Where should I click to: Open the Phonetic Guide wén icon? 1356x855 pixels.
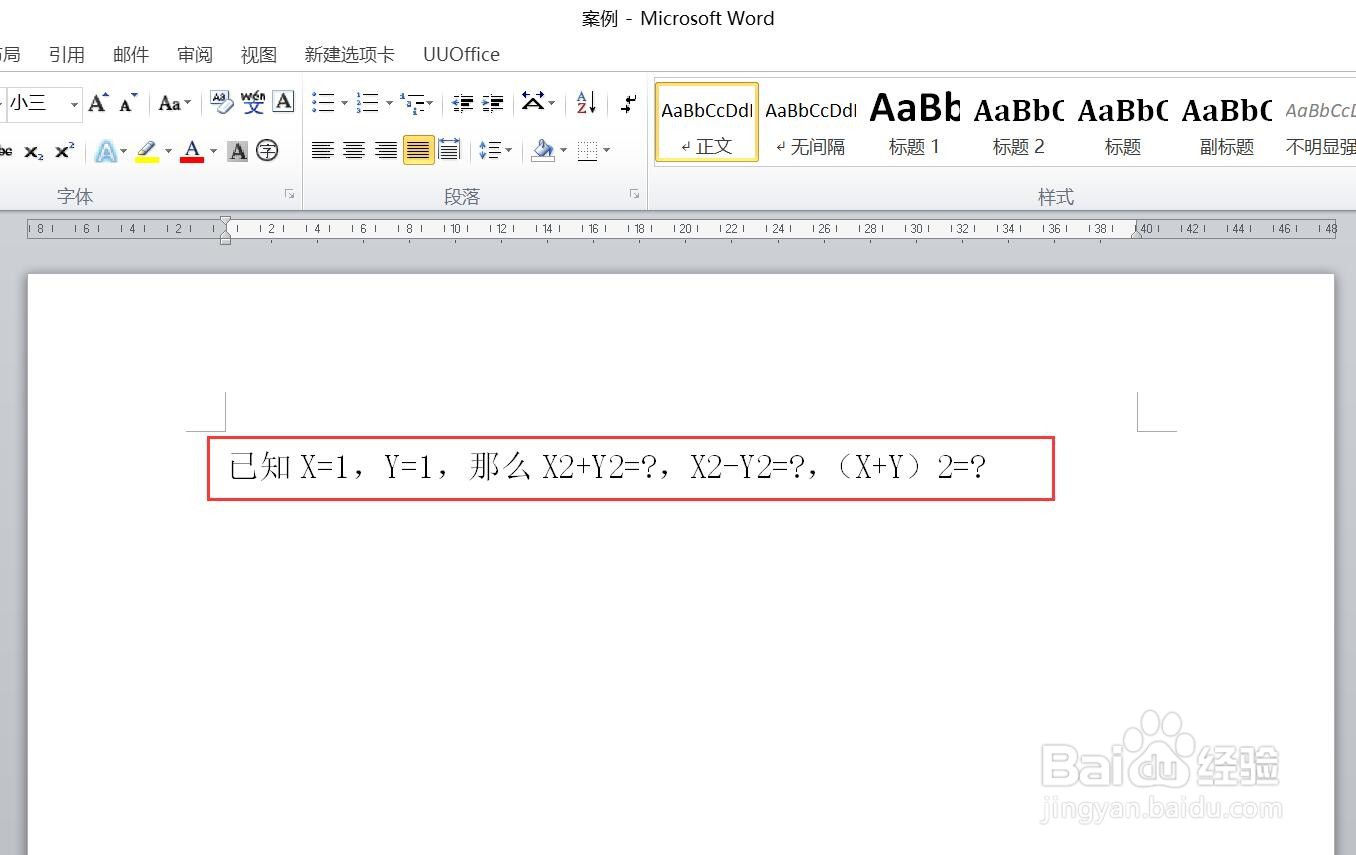[x=253, y=102]
